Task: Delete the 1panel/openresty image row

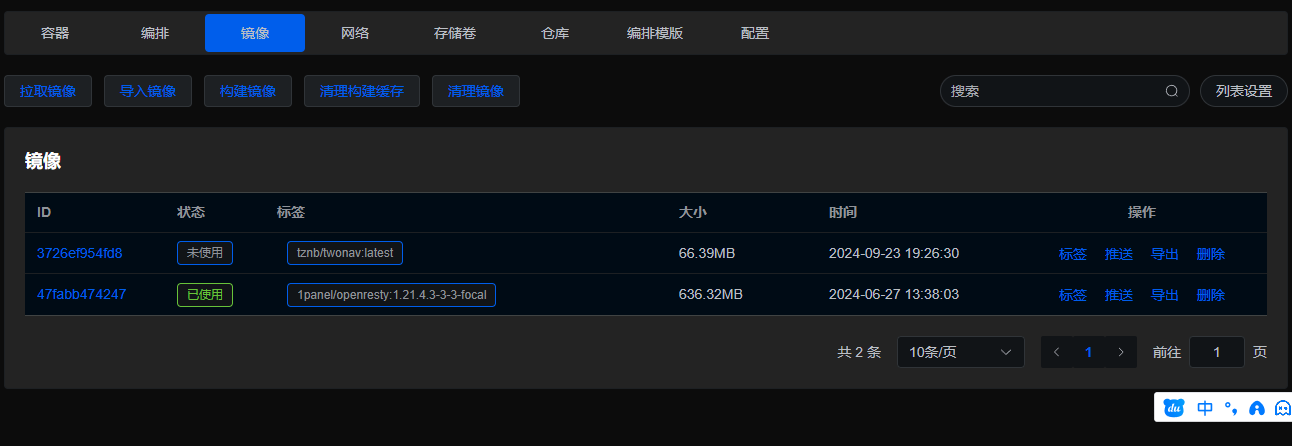Action: pos(1210,295)
